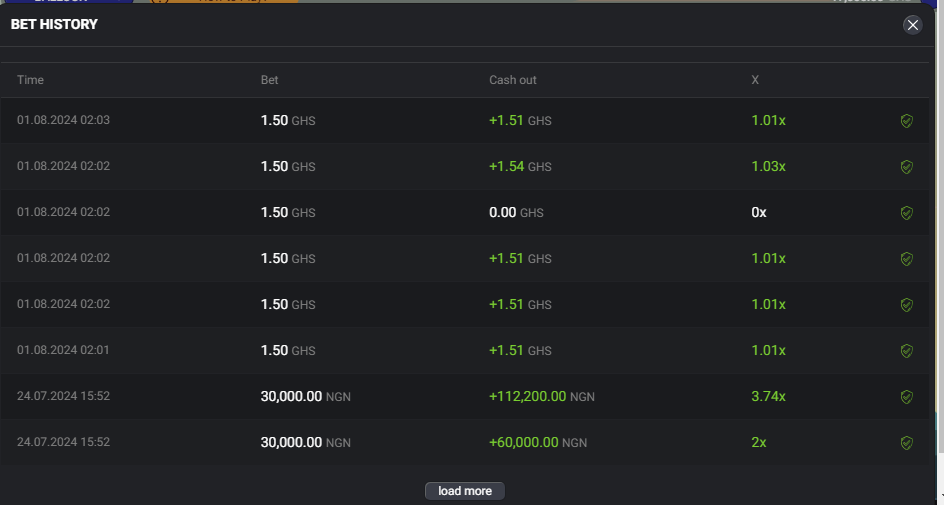Click the shield icon on the 0x row
This screenshot has height=505, width=944.
(x=906, y=213)
